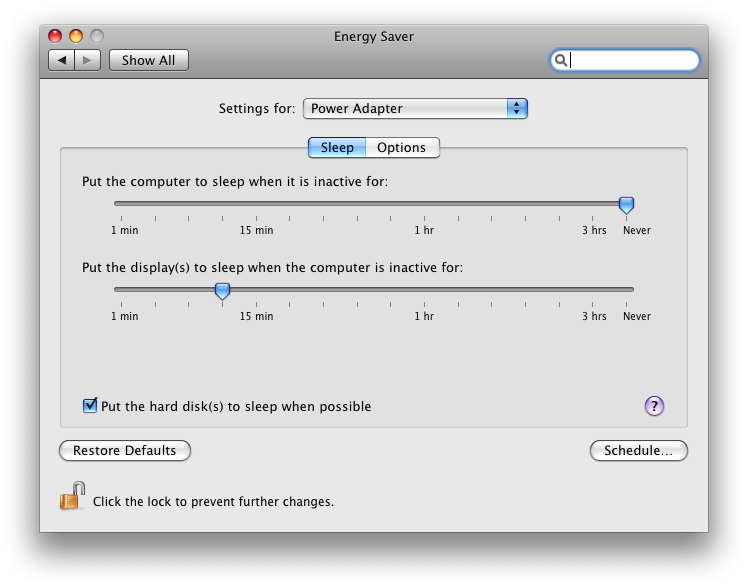Click the yellow minimize window button
This screenshot has width=748, height=587.
76,36
